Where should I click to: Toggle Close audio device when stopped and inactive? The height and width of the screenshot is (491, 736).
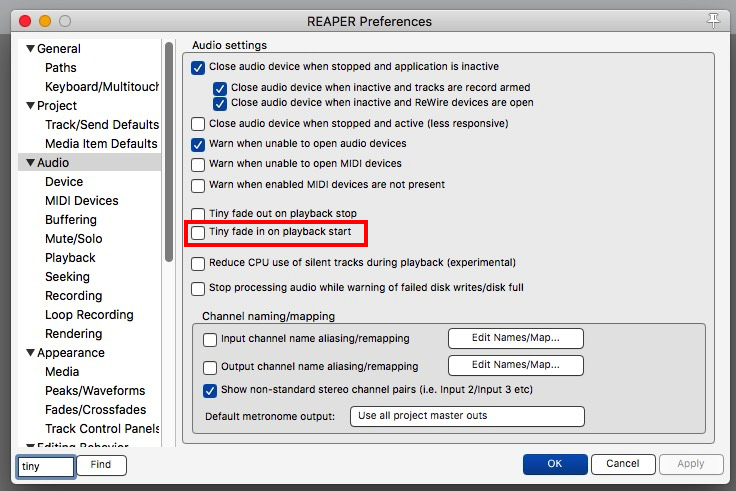(198, 68)
